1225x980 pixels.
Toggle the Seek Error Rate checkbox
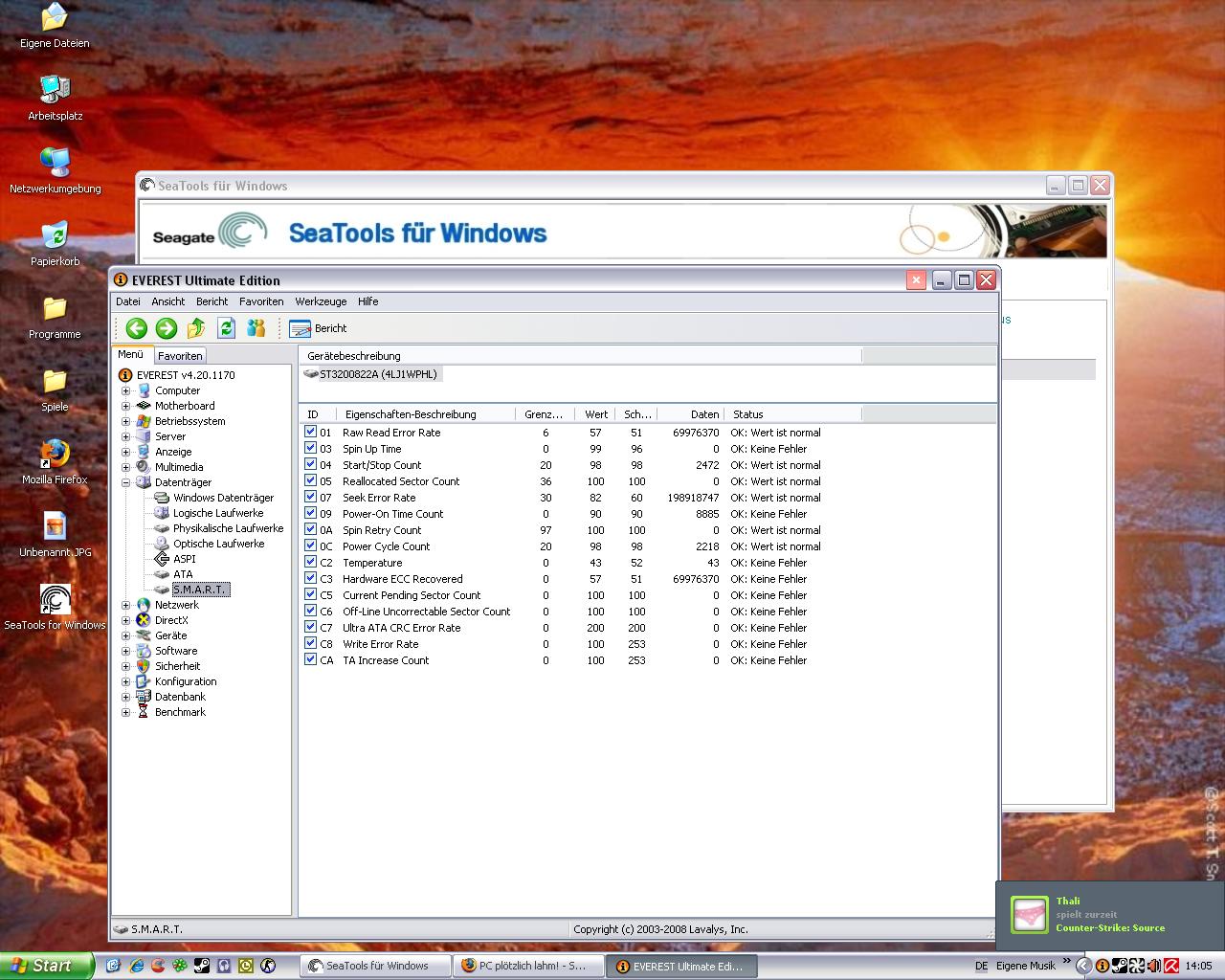click(x=310, y=497)
